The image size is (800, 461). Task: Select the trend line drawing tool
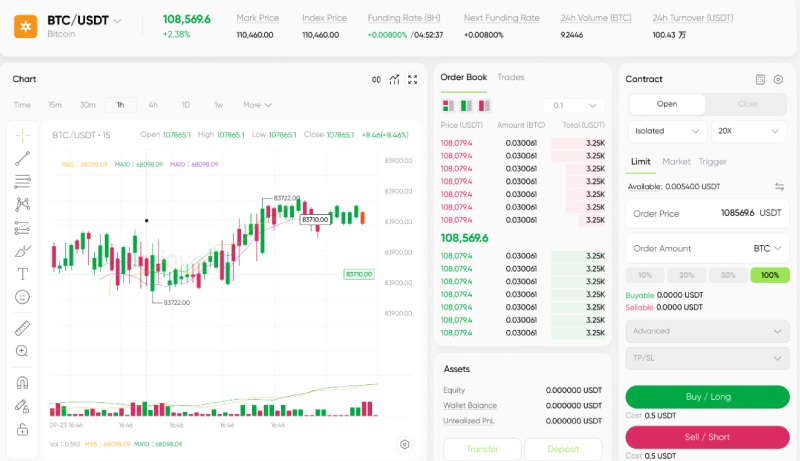tap(22, 159)
